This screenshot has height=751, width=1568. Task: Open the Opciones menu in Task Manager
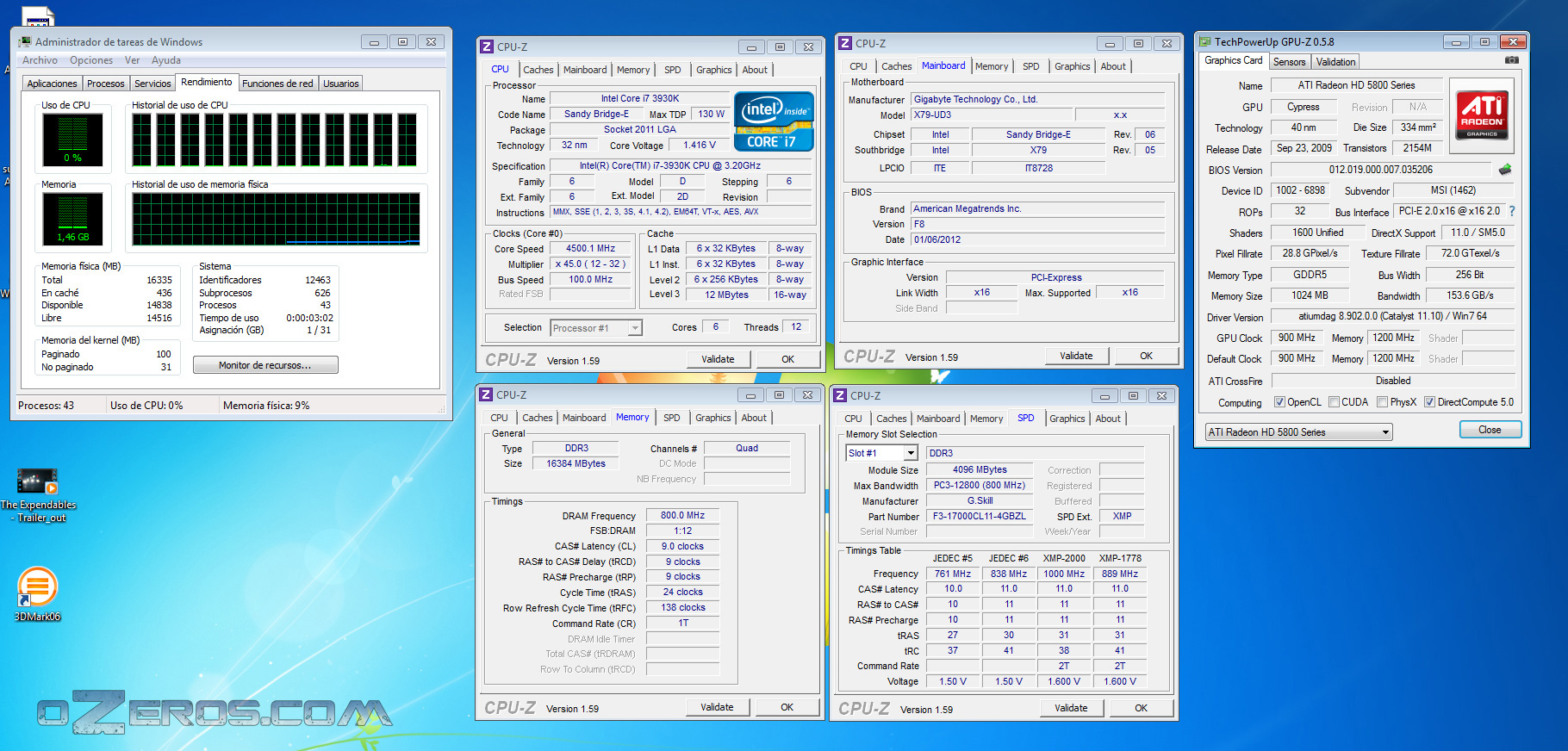[x=91, y=60]
